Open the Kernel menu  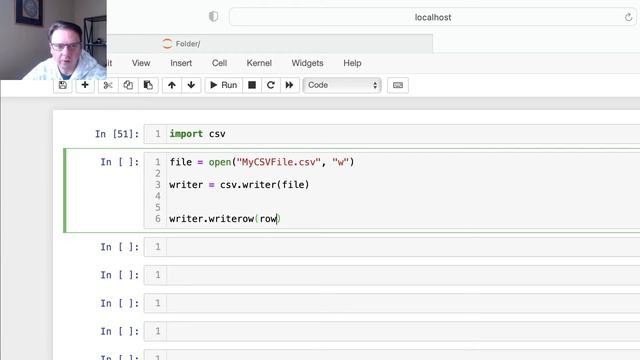point(259,63)
